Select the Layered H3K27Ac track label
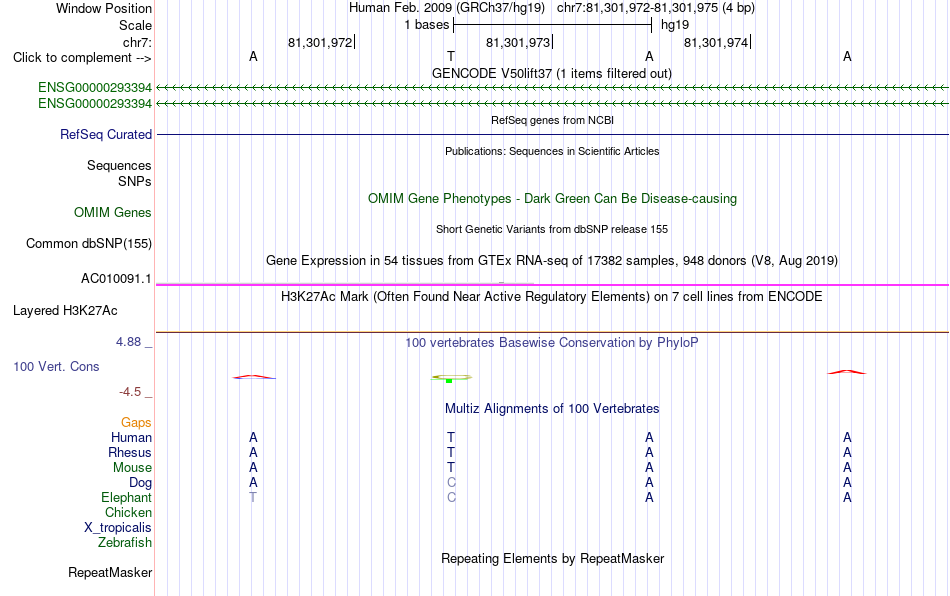This screenshot has height=596, width=950. 65,311
